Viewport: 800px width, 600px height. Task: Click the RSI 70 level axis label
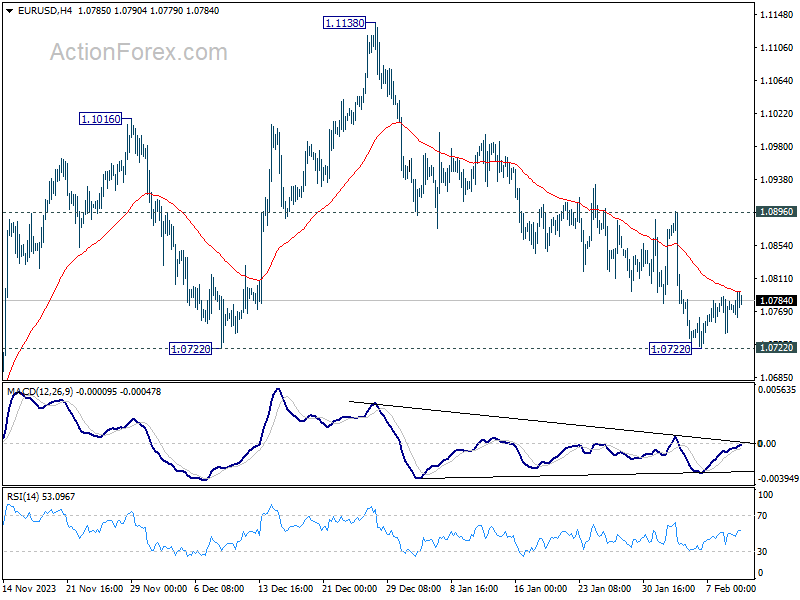pyautogui.click(x=762, y=516)
